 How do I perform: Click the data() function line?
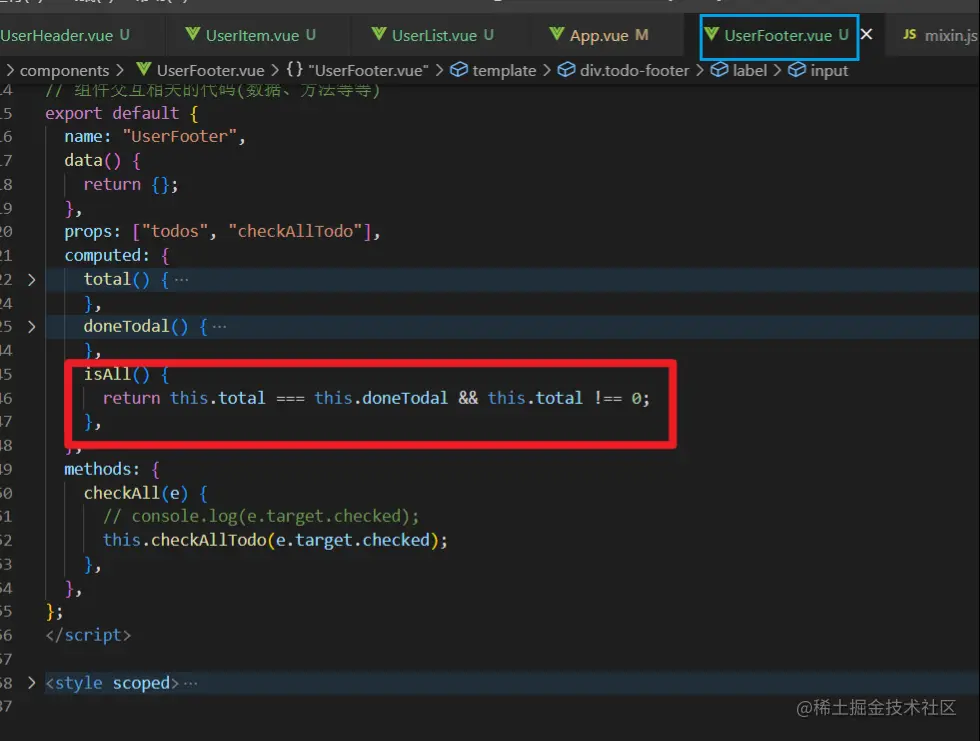point(102,161)
